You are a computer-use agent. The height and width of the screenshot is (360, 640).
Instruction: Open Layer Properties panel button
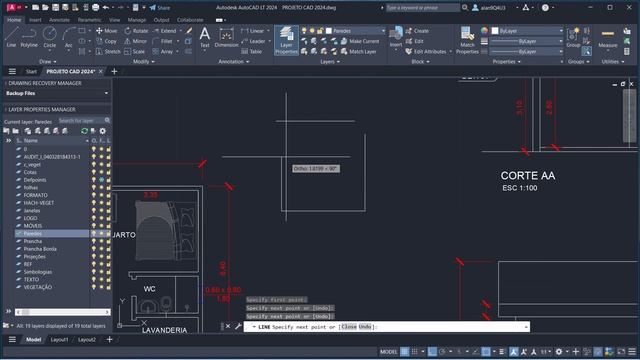tap(286, 40)
